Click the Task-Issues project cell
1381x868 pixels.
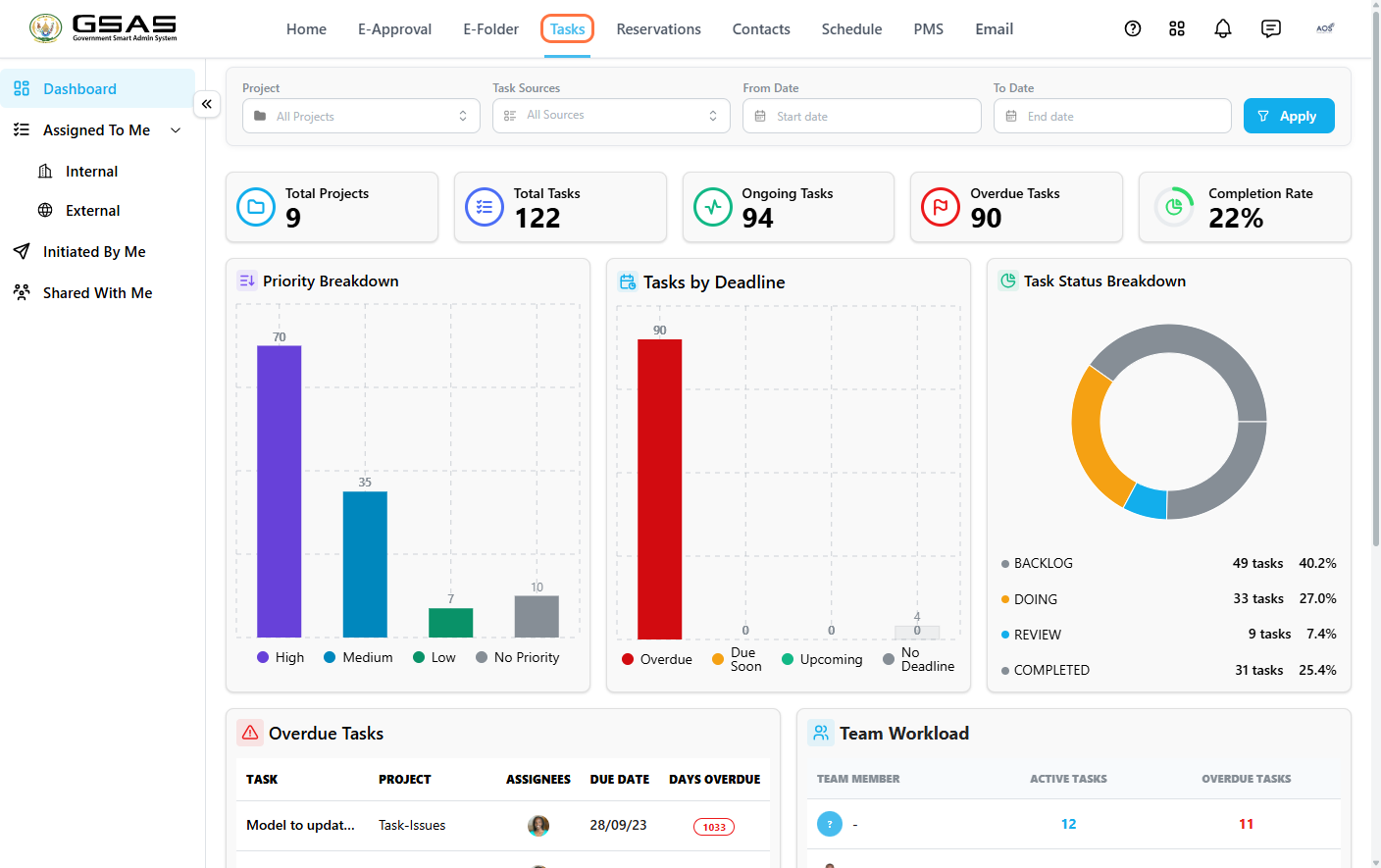click(412, 825)
